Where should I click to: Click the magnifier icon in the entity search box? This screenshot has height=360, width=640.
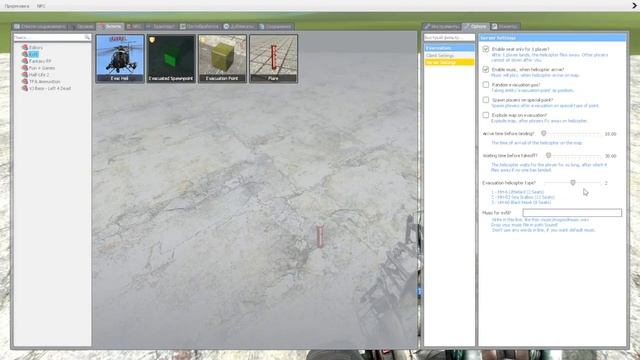(87, 38)
